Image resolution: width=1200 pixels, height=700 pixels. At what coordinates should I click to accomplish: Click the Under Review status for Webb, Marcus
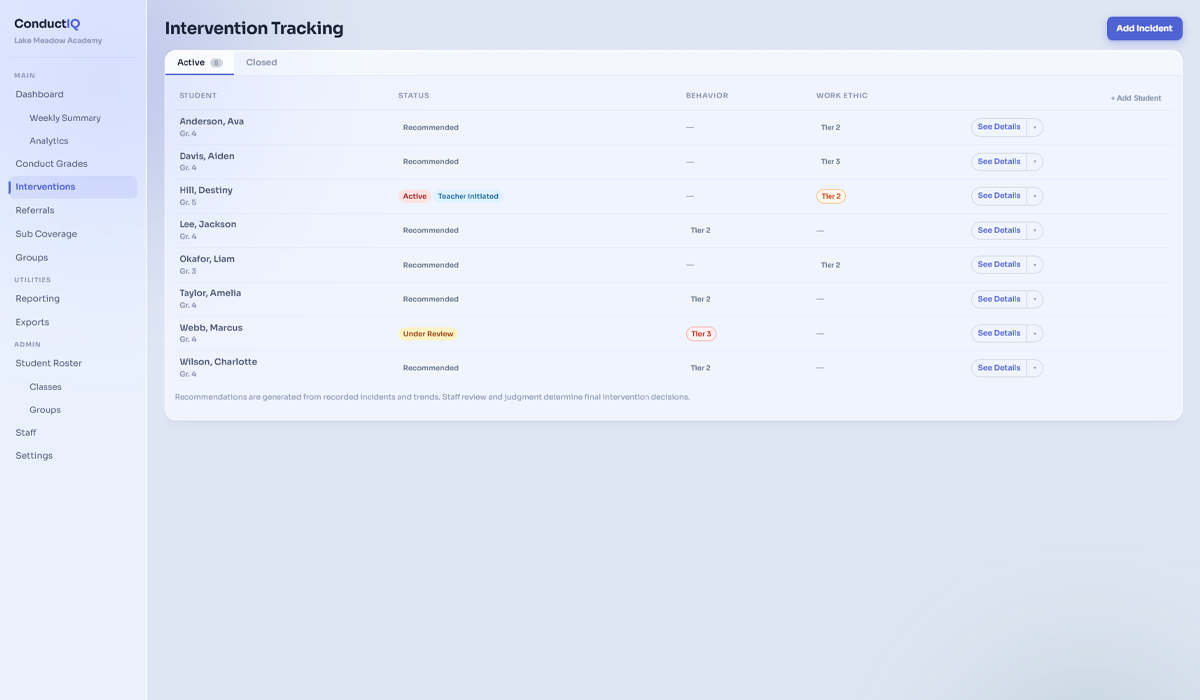pyautogui.click(x=428, y=332)
